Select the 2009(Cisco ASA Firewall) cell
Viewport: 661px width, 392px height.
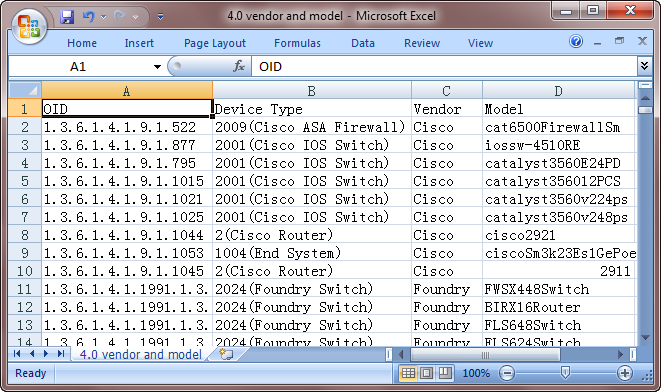312,127
